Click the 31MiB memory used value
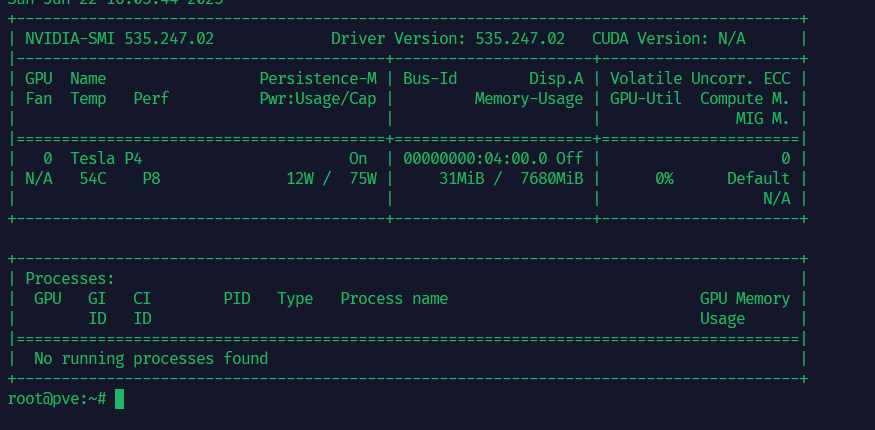875x430 pixels. 462,179
